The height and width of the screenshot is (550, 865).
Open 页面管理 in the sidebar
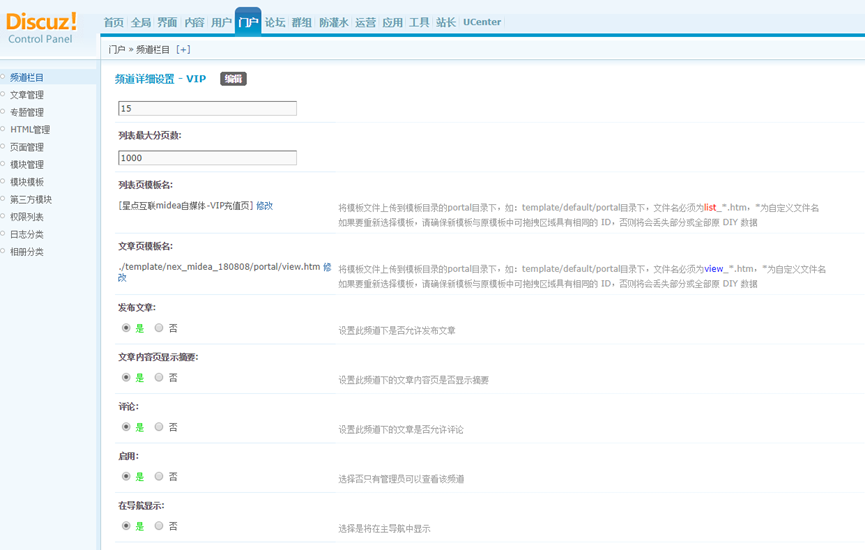tap(26, 147)
